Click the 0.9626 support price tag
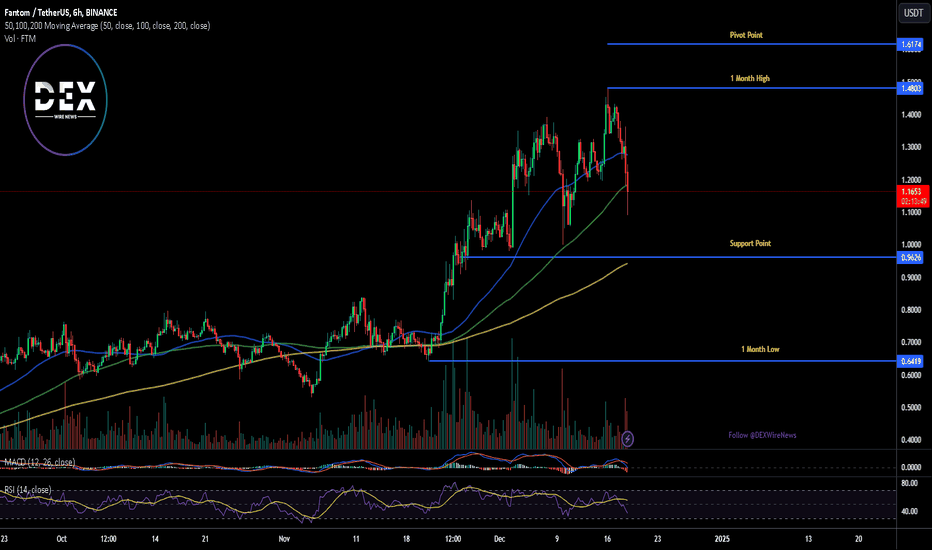Image resolution: width=932 pixels, height=550 pixels. click(x=911, y=257)
